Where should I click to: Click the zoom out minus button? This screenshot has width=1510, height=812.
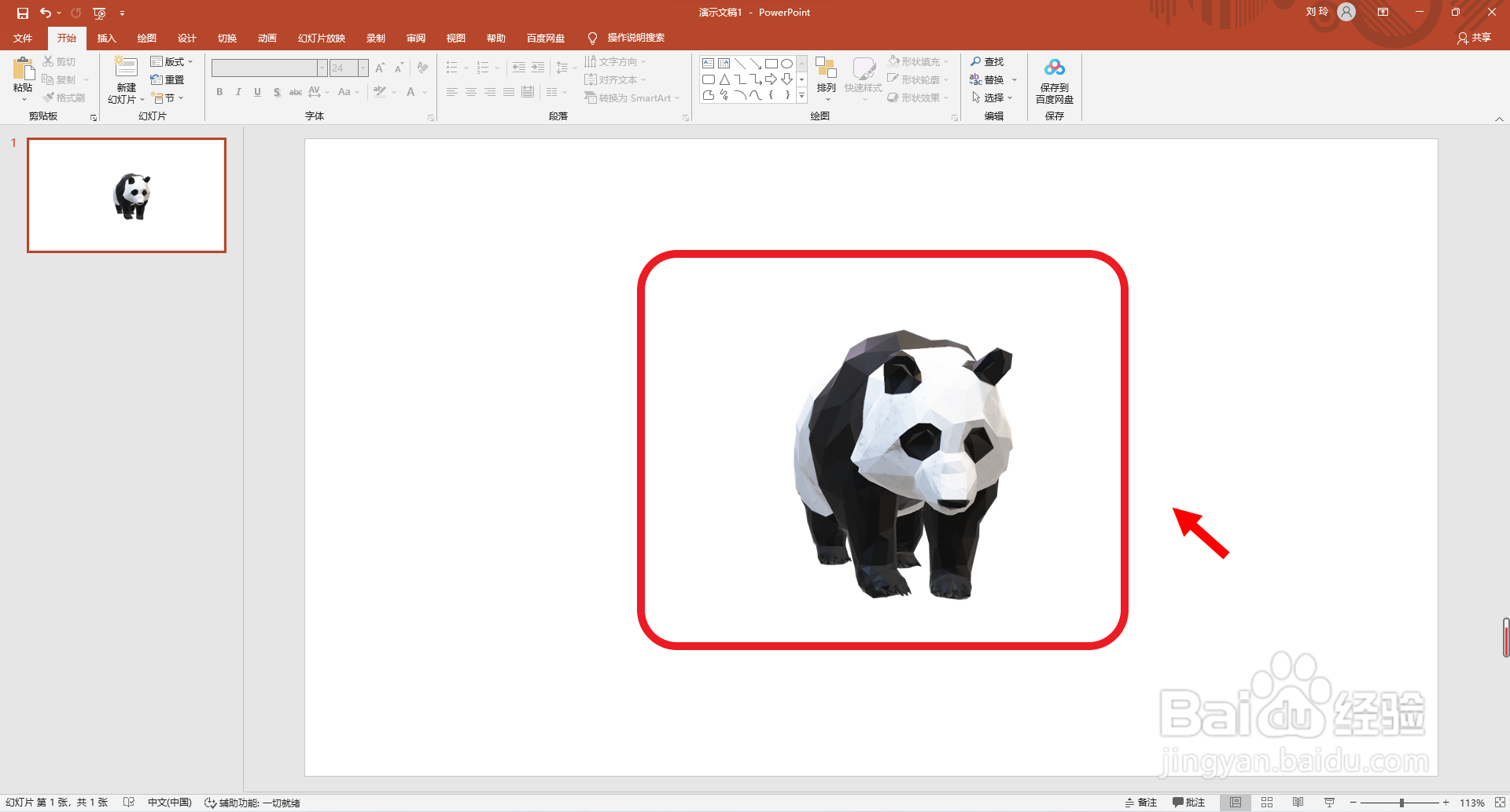coord(1353,803)
